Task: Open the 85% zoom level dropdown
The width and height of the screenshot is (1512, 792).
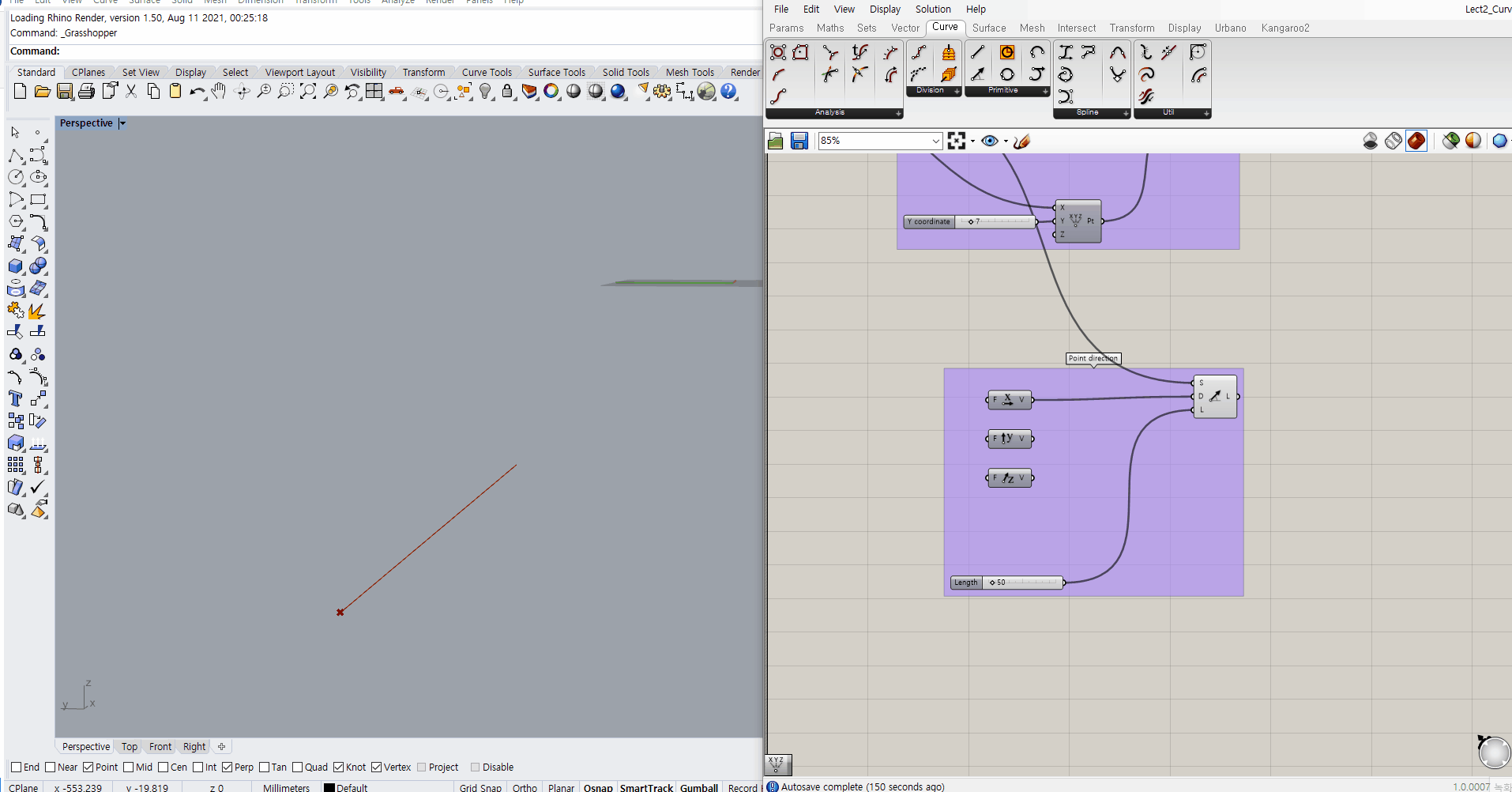Action: (x=936, y=141)
